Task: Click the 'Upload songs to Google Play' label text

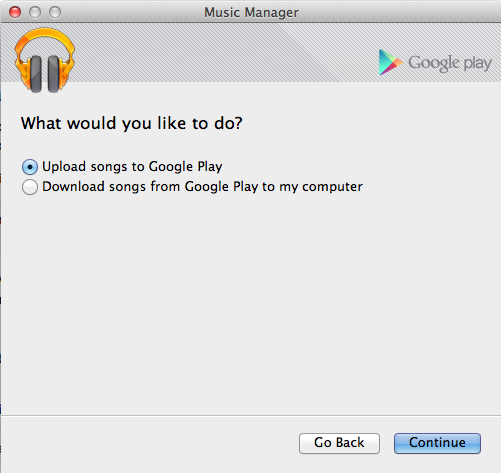Action: coord(132,167)
